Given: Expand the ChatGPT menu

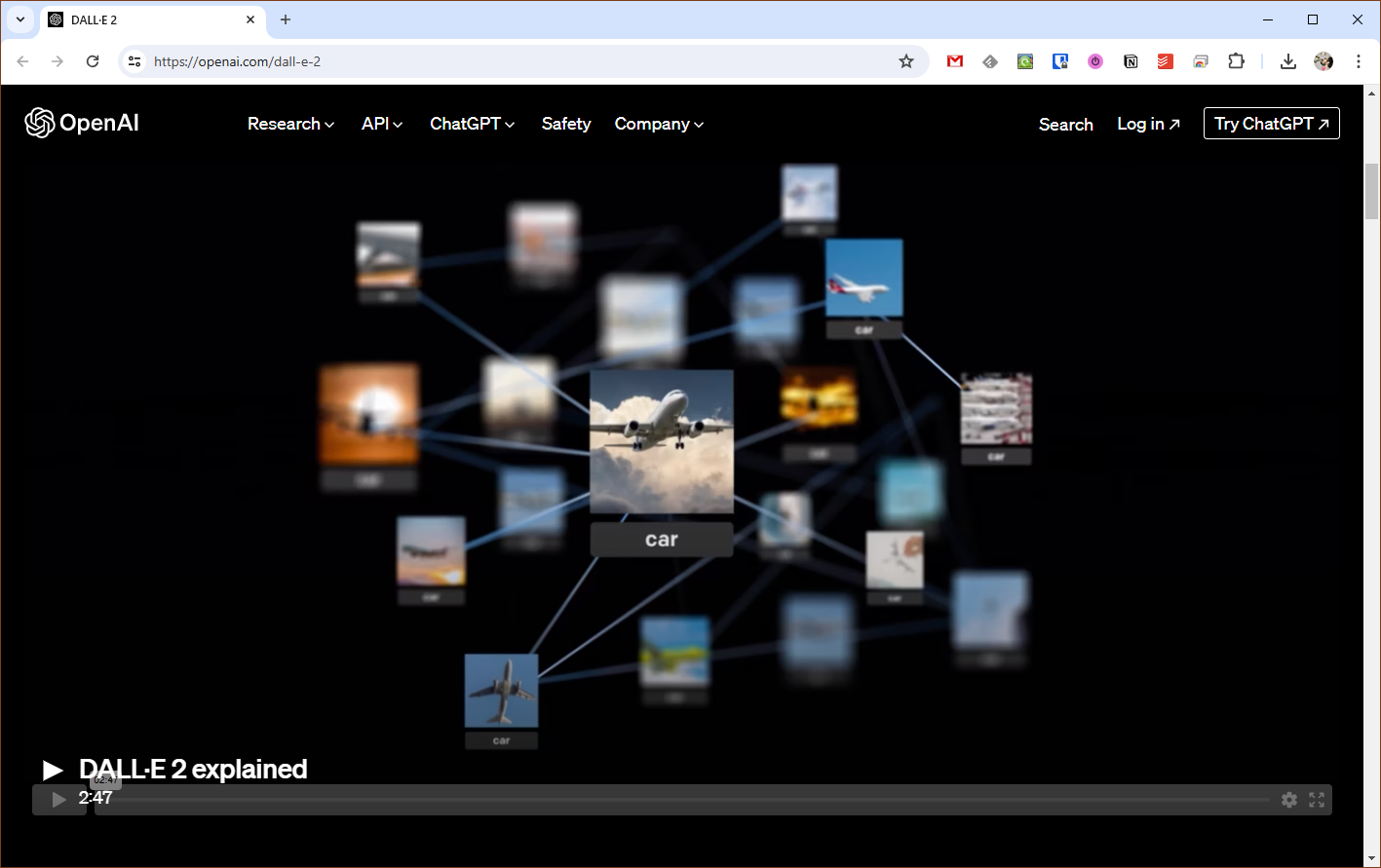Looking at the screenshot, I should coord(473,124).
